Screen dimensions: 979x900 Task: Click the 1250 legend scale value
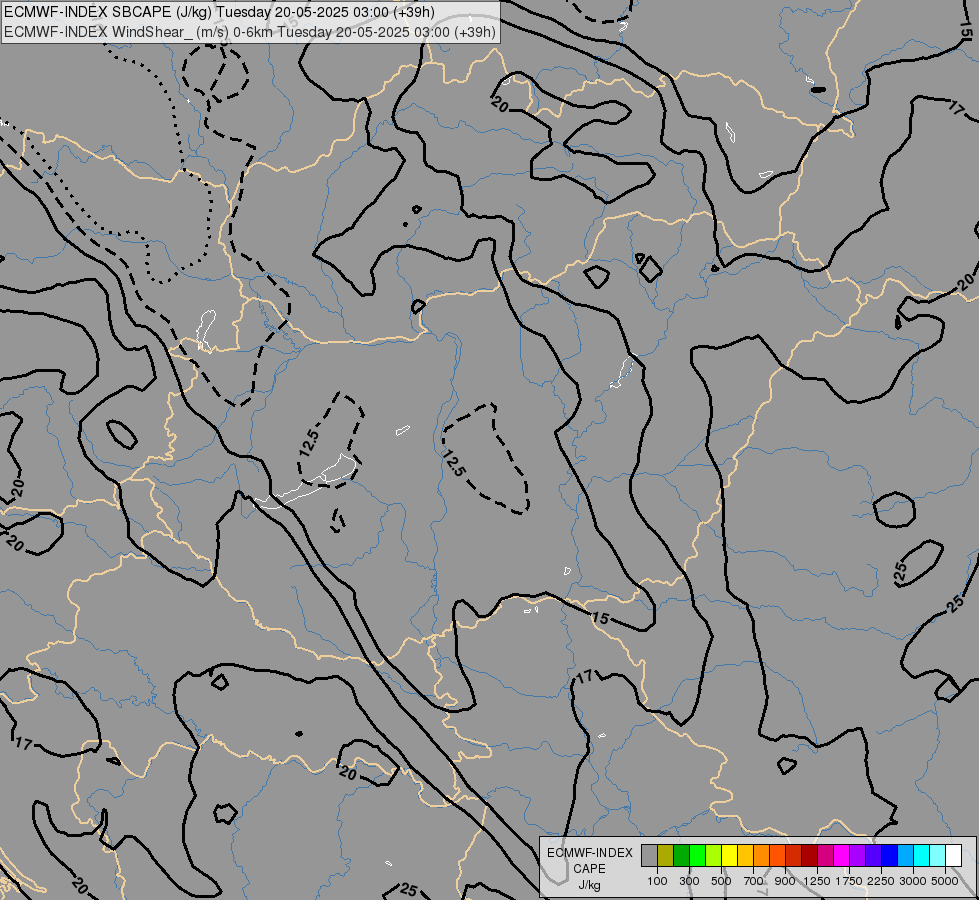click(x=817, y=881)
